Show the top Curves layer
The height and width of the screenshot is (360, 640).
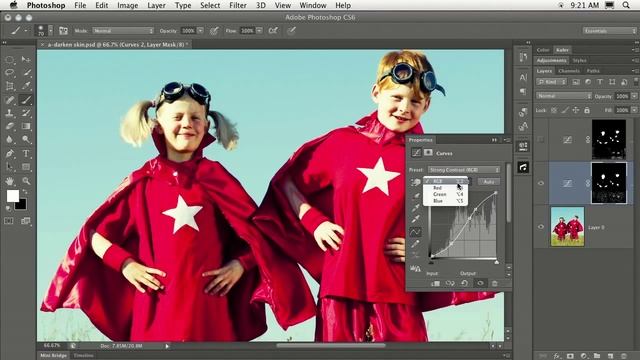pos(541,140)
